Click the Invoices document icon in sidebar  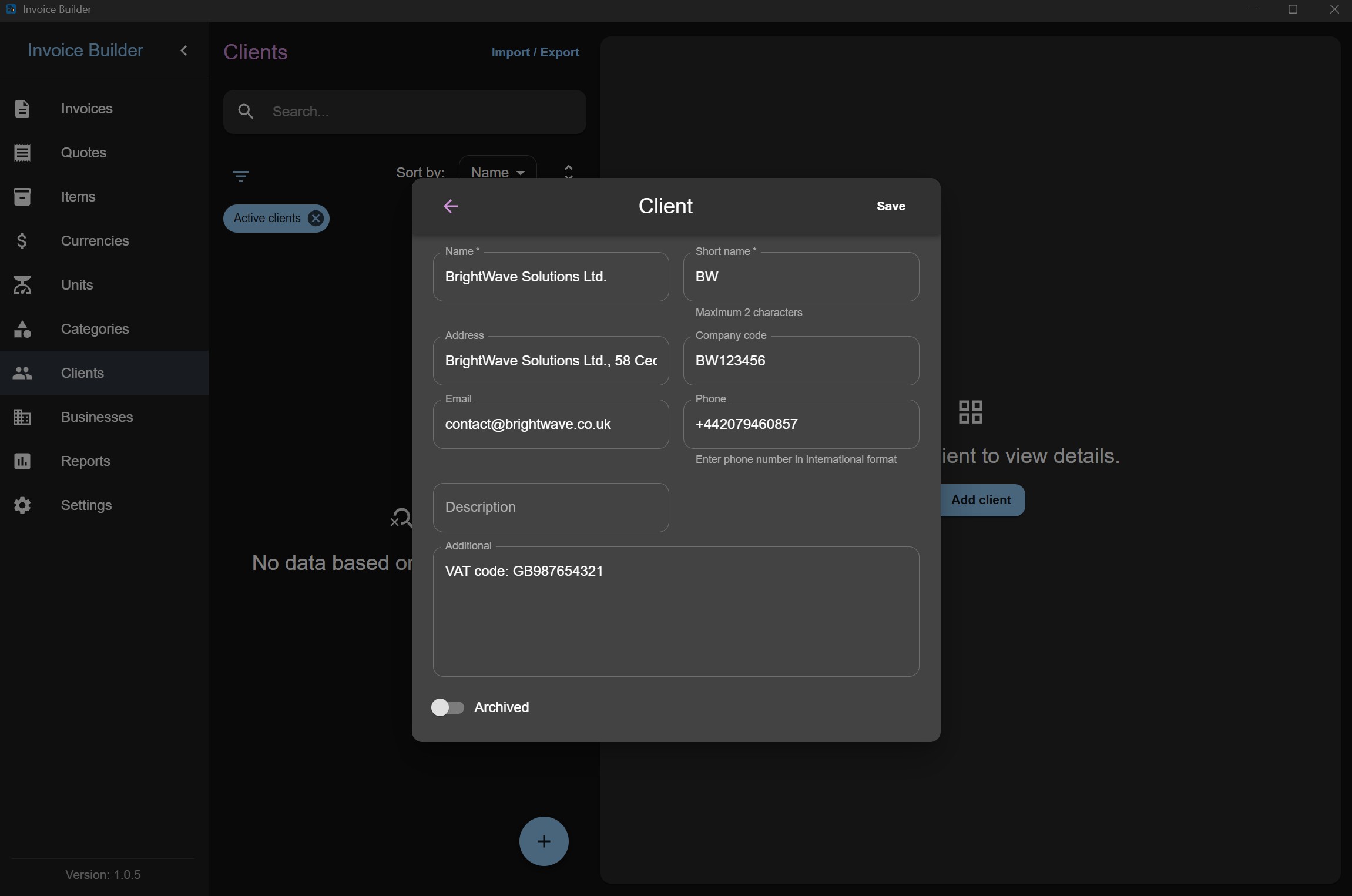click(22, 109)
